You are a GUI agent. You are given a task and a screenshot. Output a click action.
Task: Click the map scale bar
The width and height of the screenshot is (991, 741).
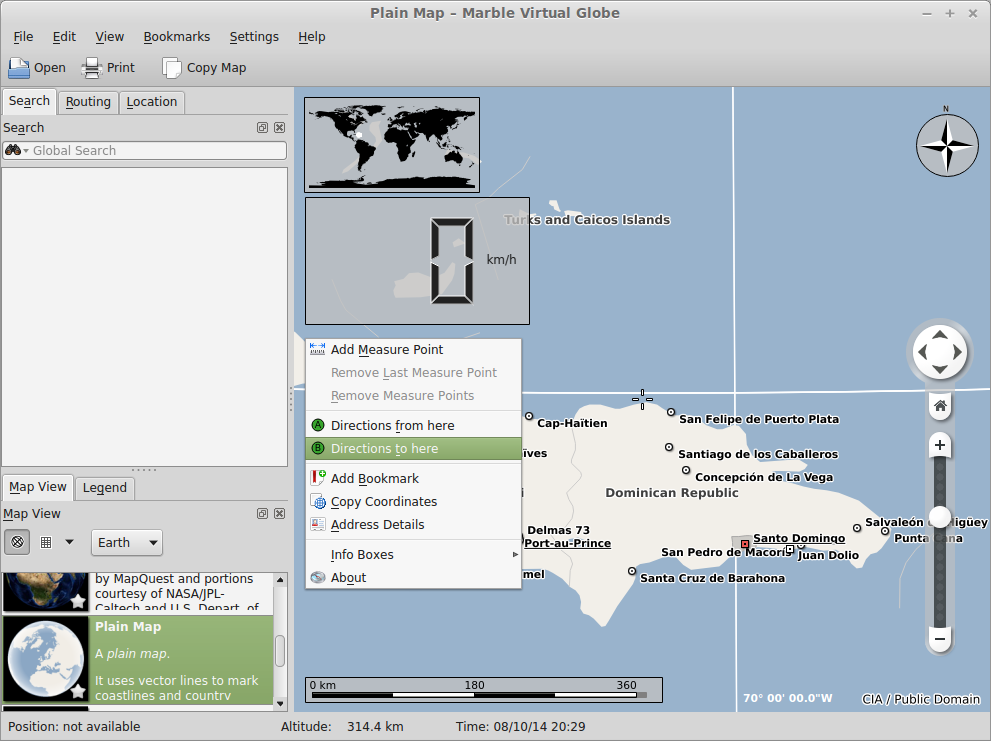(483, 690)
